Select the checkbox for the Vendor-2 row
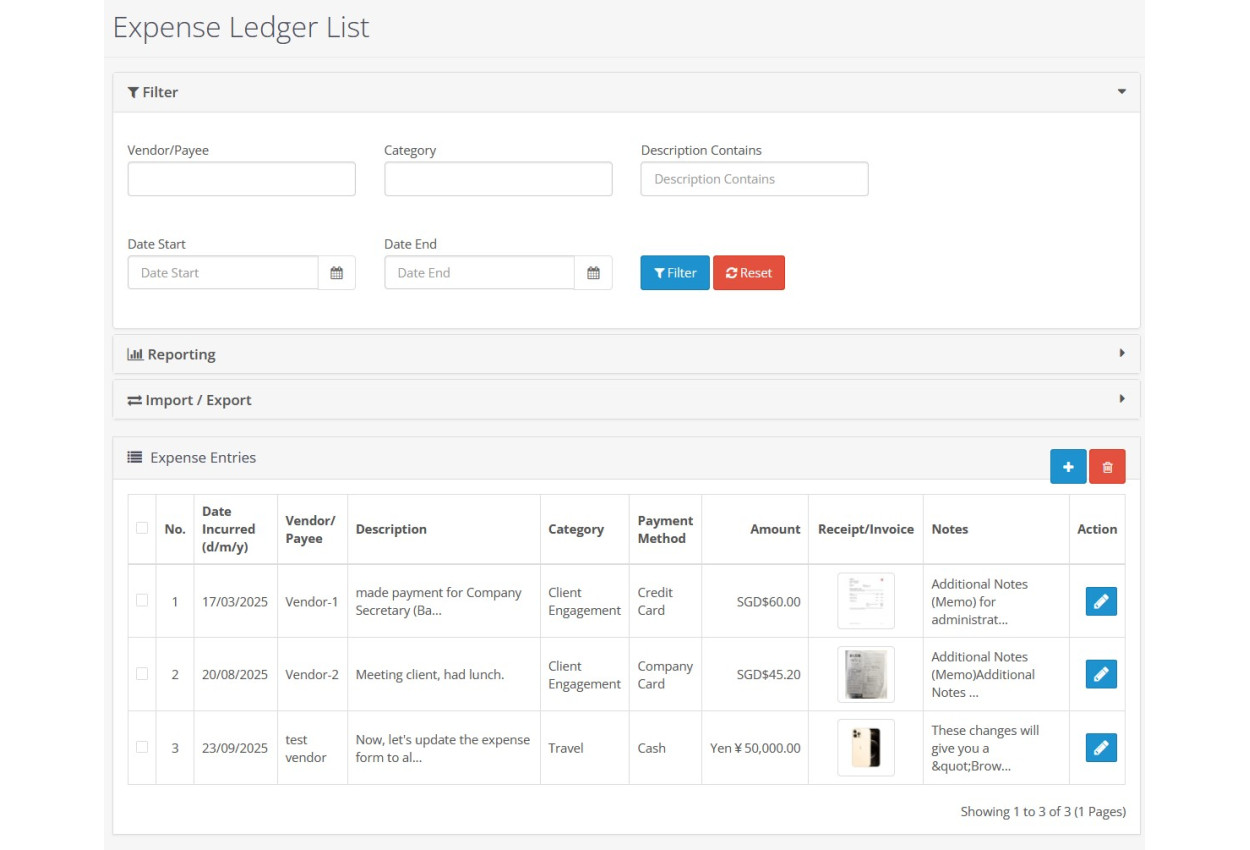This screenshot has width=1250, height=850. pyautogui.click(x=142, y=674)
